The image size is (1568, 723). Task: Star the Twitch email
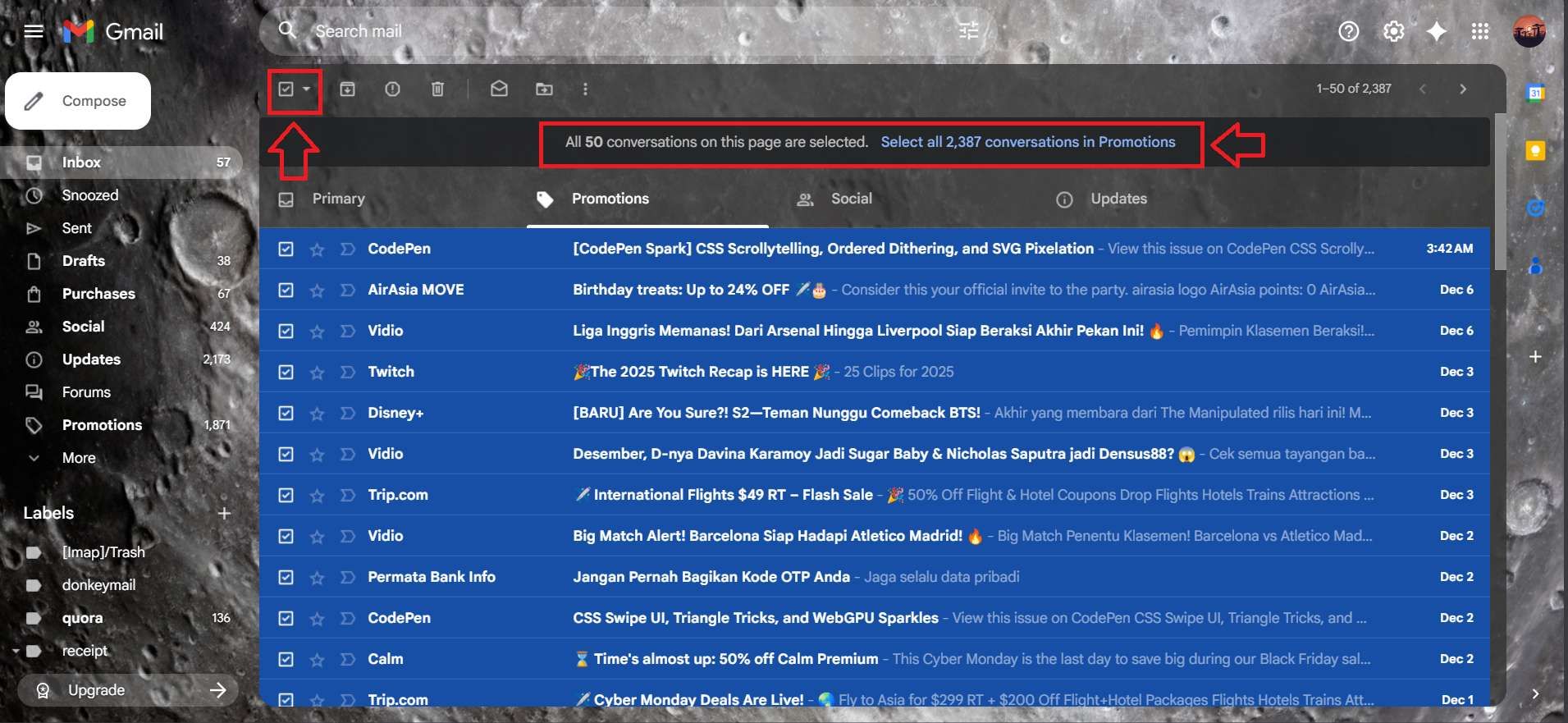(x=317, y=373)
